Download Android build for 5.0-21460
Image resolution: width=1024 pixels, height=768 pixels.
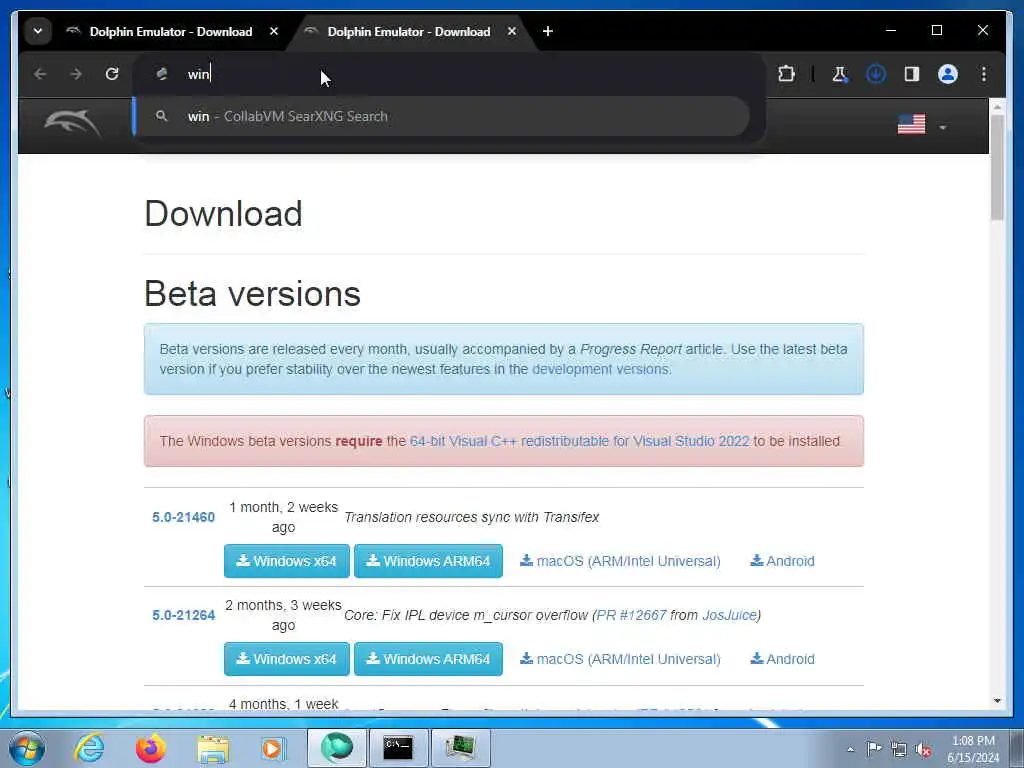782,561
